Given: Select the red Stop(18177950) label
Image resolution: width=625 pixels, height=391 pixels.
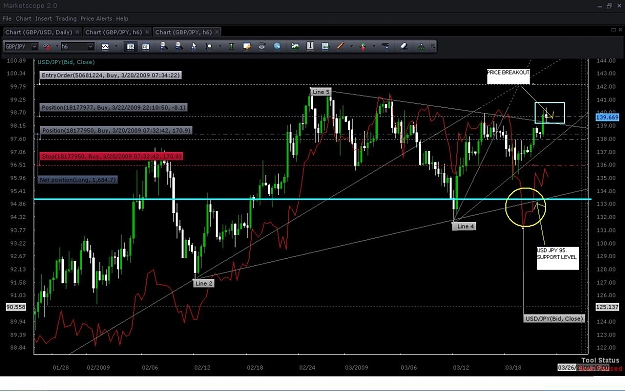Looking at the screenshot, I should [111, 156].
